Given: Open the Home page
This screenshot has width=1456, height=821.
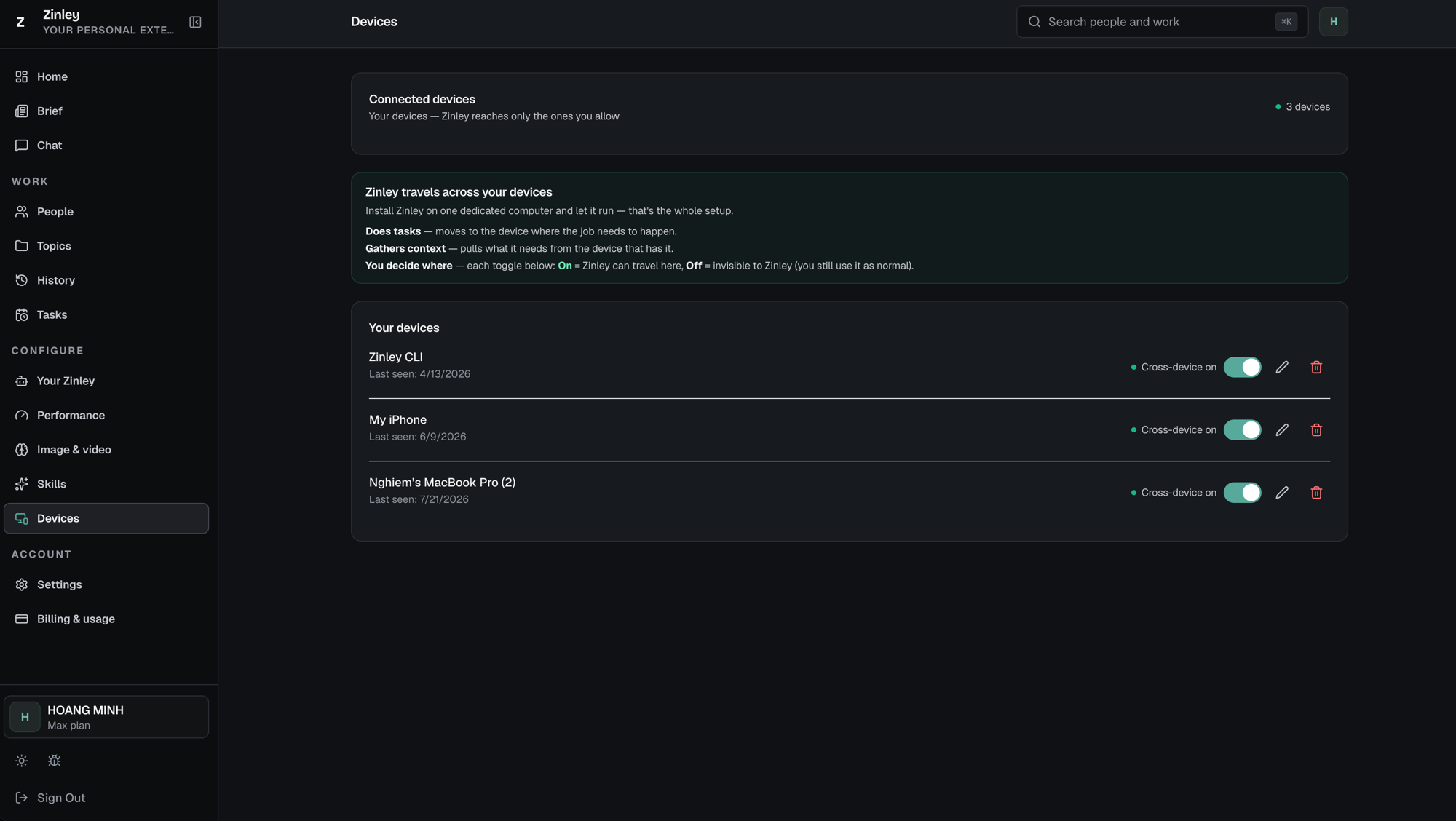Looking at the screenshot, I should click(x=106, y=76).
